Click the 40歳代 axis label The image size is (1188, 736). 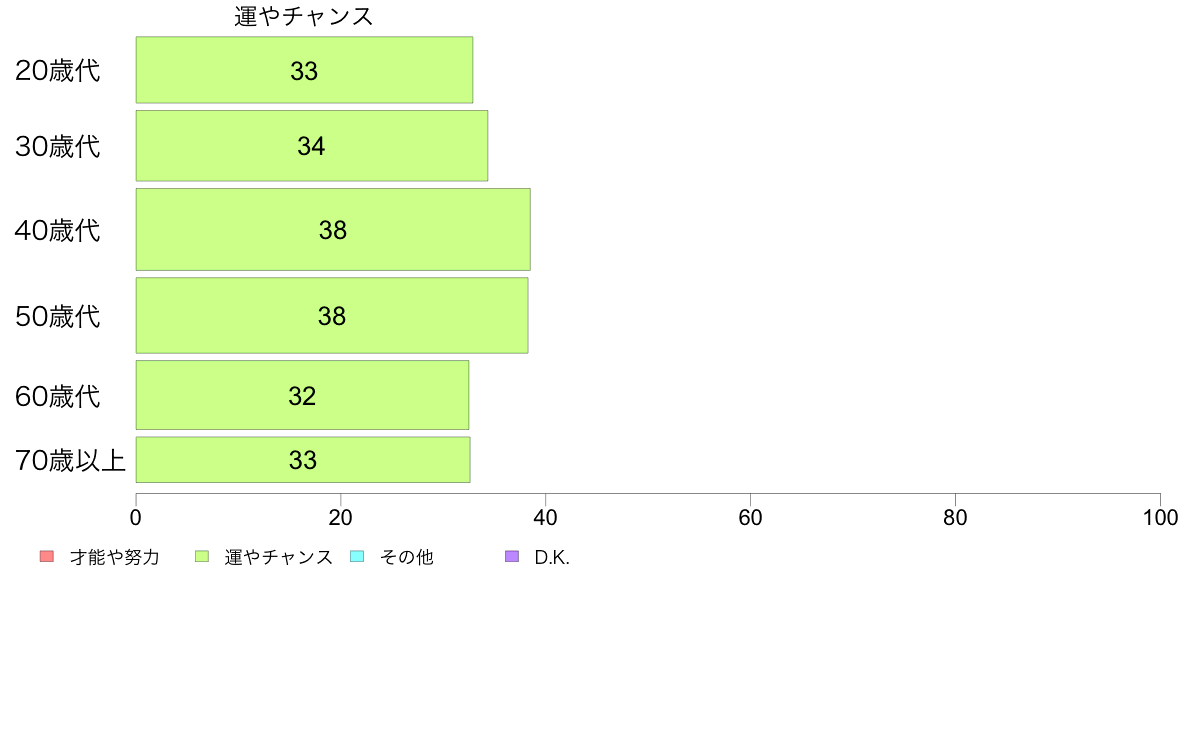tap(58, 230)
